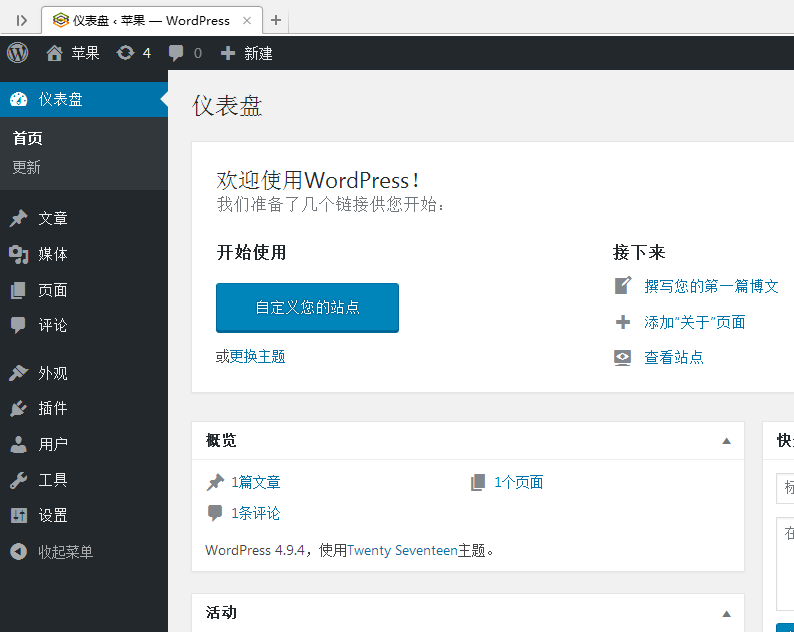Open the 更新 submenu item
The height and width of the screenshot is (632, 794).
click(x=26, y=167)
